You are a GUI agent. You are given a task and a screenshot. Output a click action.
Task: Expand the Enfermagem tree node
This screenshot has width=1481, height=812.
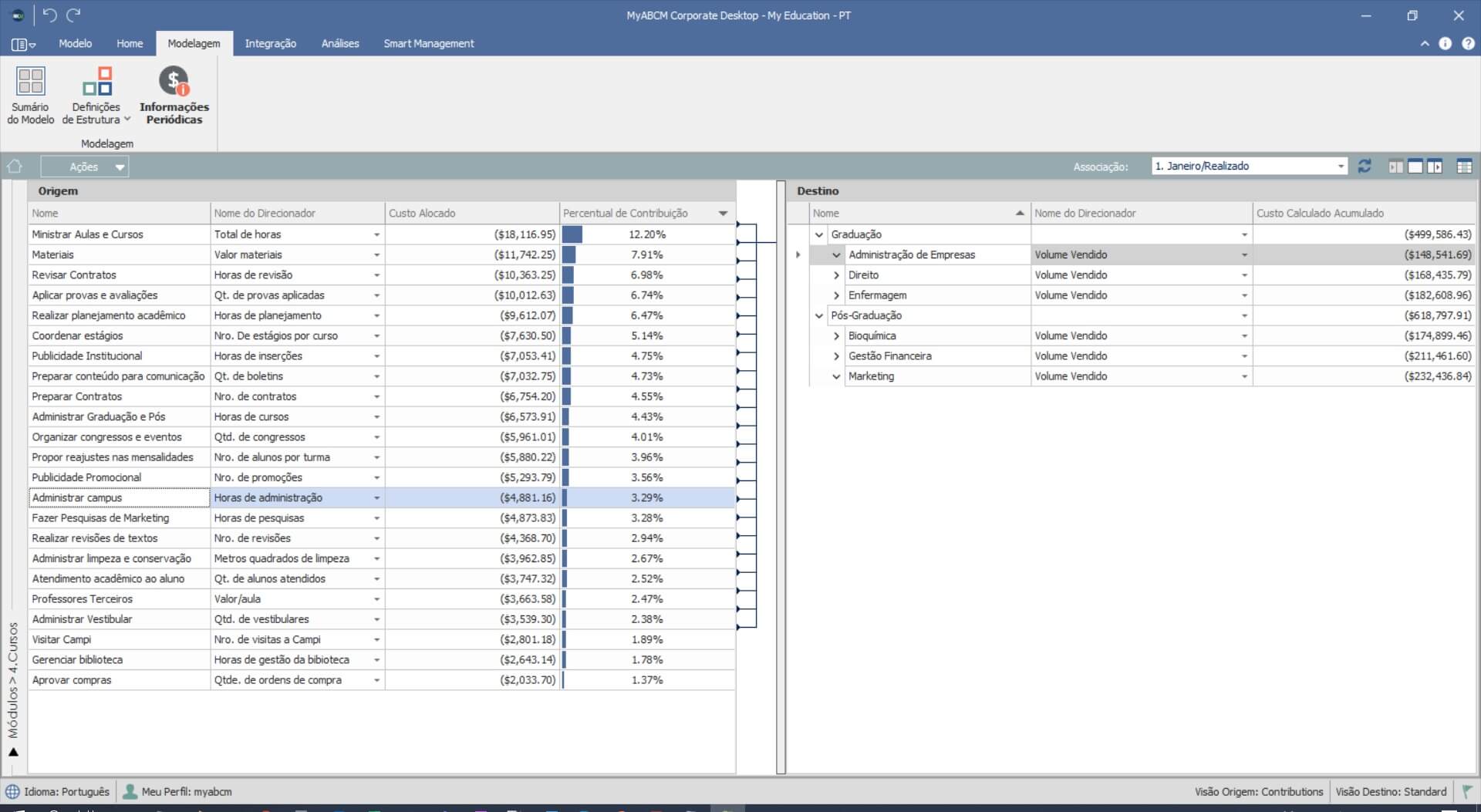836,295
